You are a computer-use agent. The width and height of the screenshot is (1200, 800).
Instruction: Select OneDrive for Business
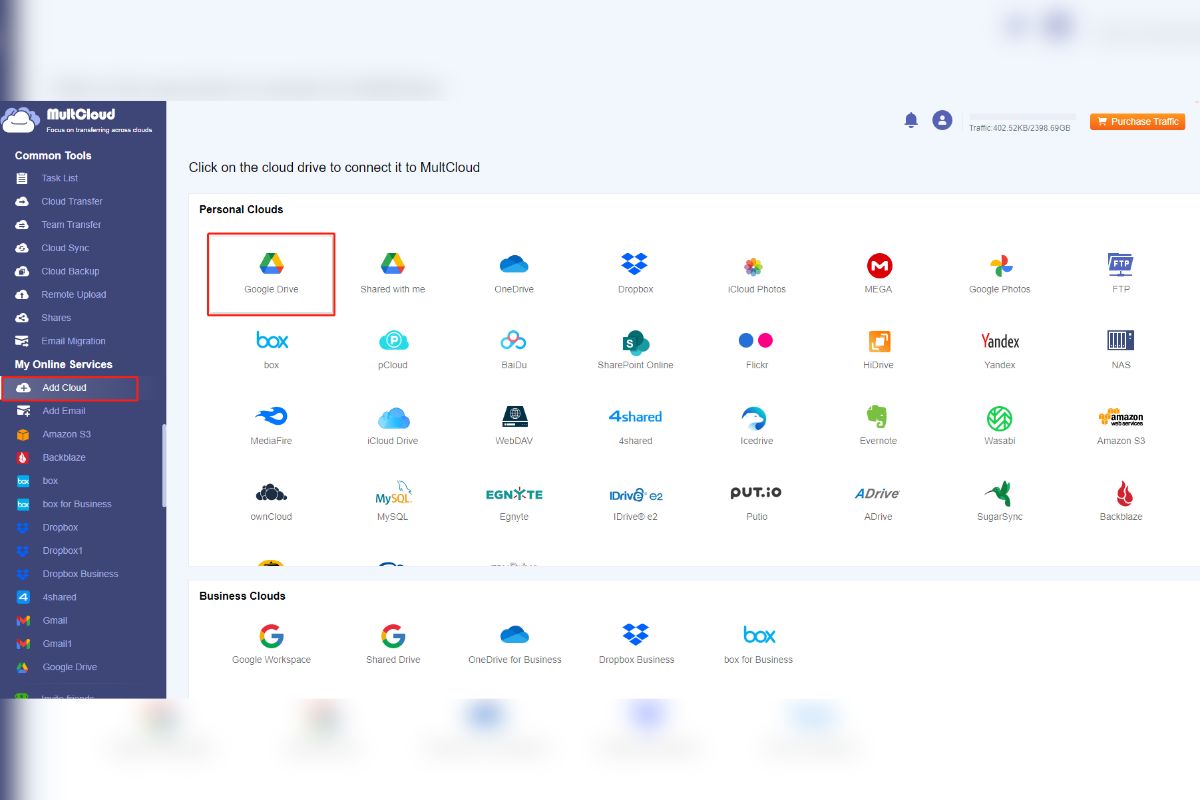(514, 644)
